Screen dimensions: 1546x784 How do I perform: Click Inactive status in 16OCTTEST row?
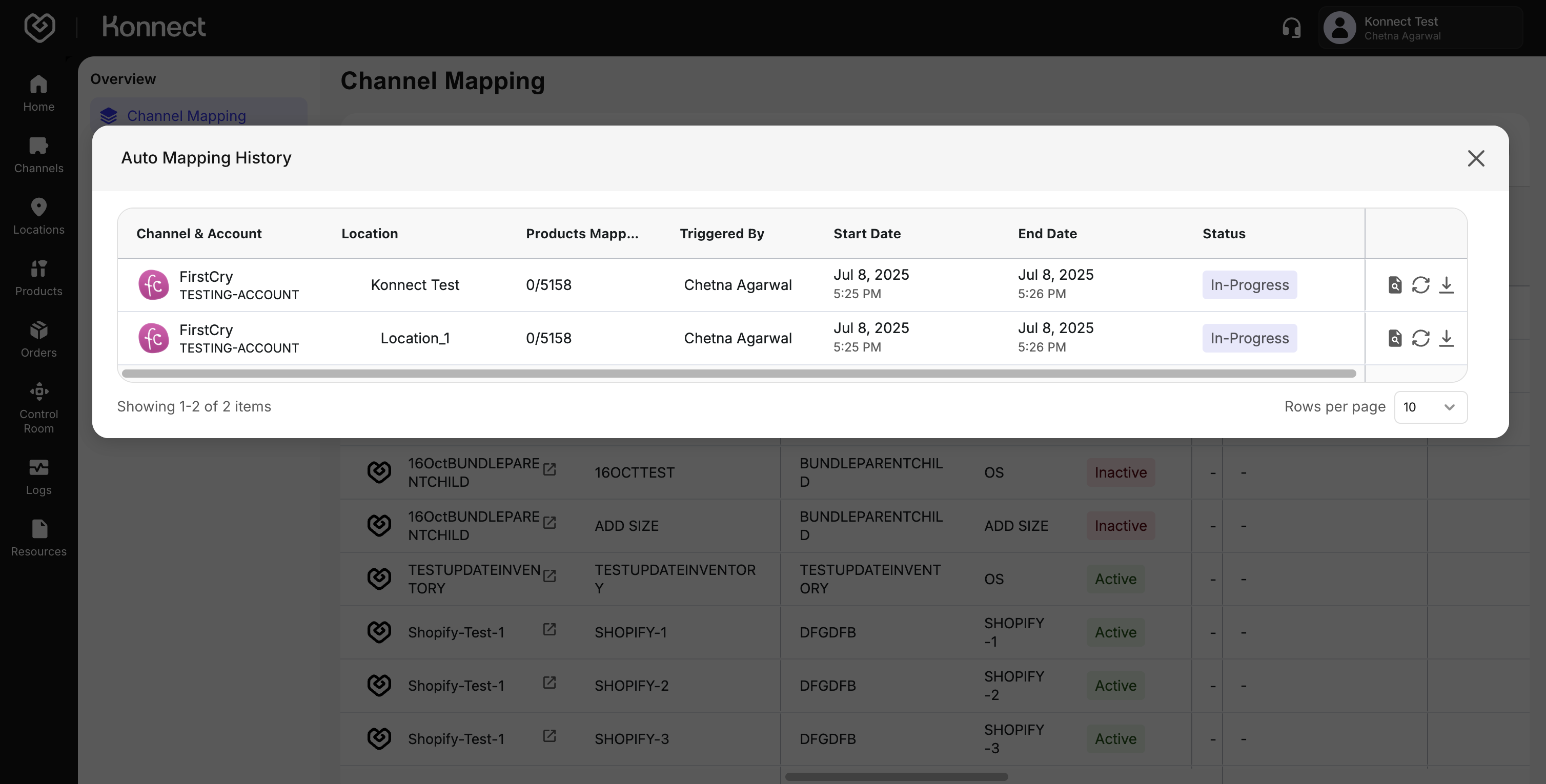pyautogui.click(x=1121, y=472)
